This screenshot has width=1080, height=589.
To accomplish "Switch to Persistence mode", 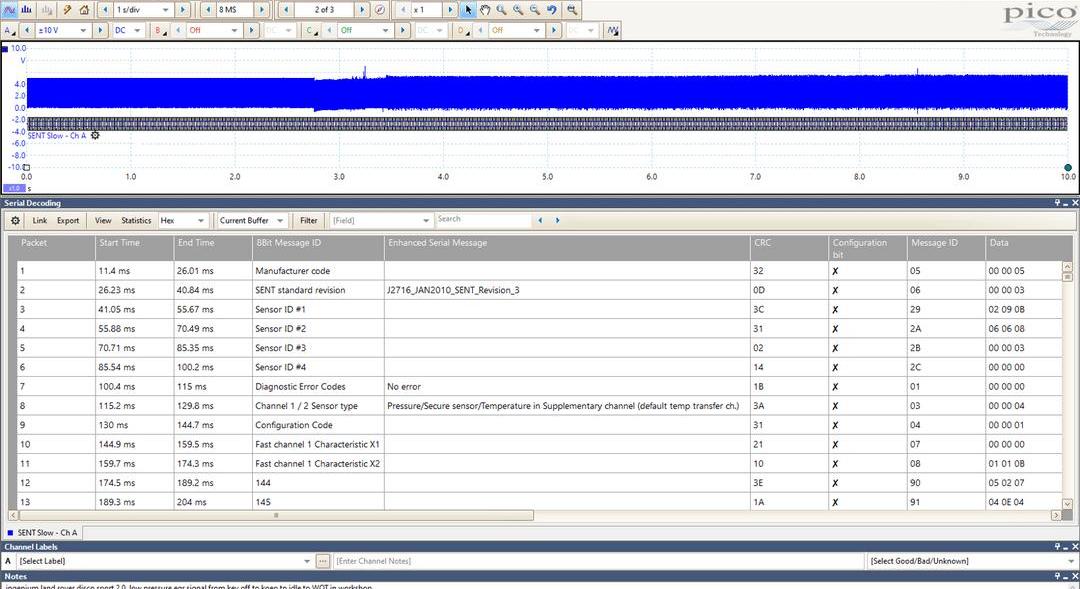I will [x=46, y=10].
